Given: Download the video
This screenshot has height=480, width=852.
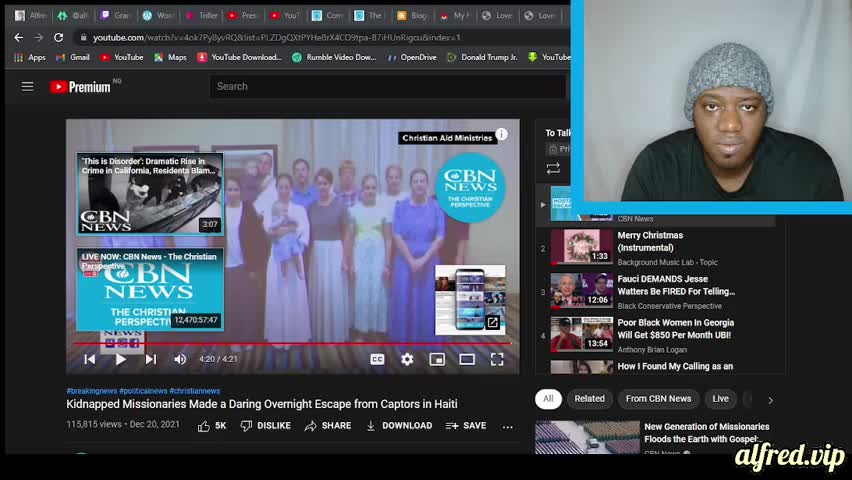Looking at the screenshot, I should (x=399, y=426).
